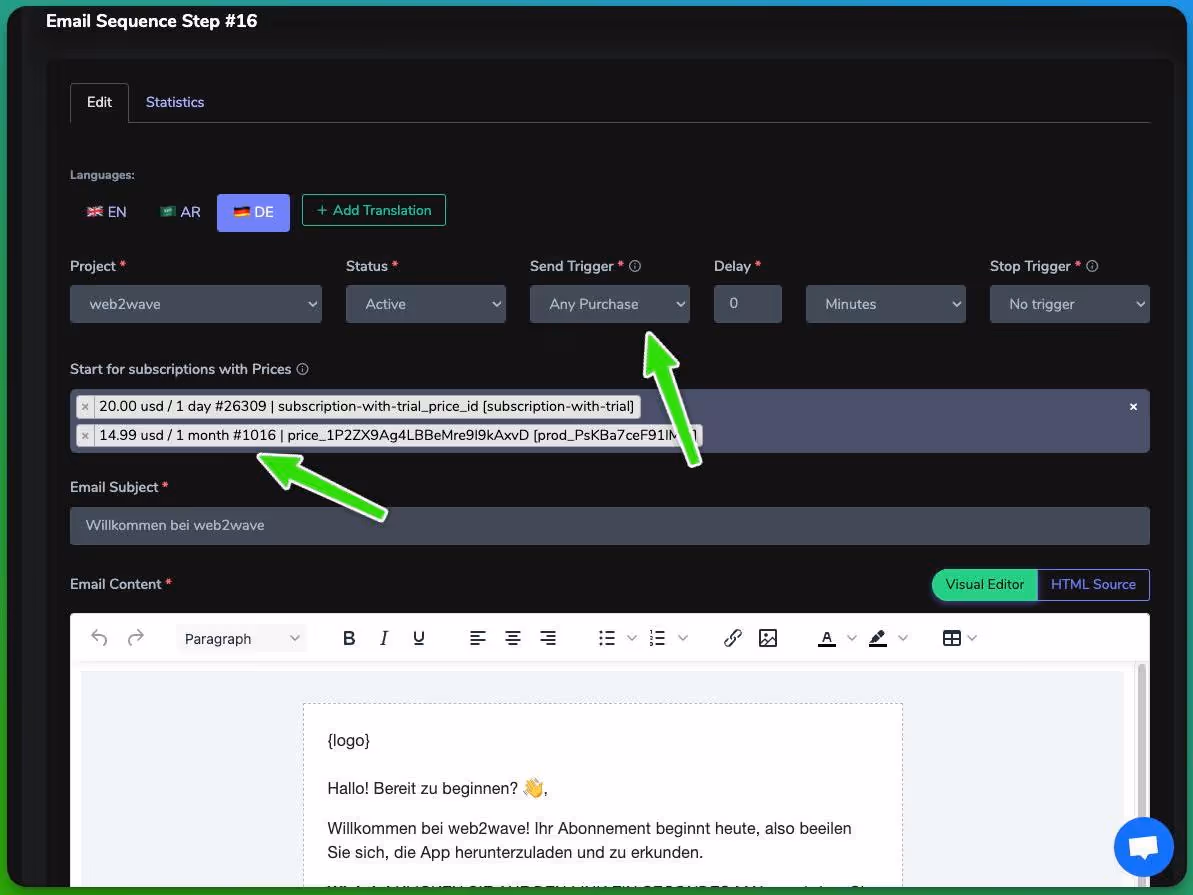Click 'Hallo! Bereit zu beginnen?' line

pos(437,788)
